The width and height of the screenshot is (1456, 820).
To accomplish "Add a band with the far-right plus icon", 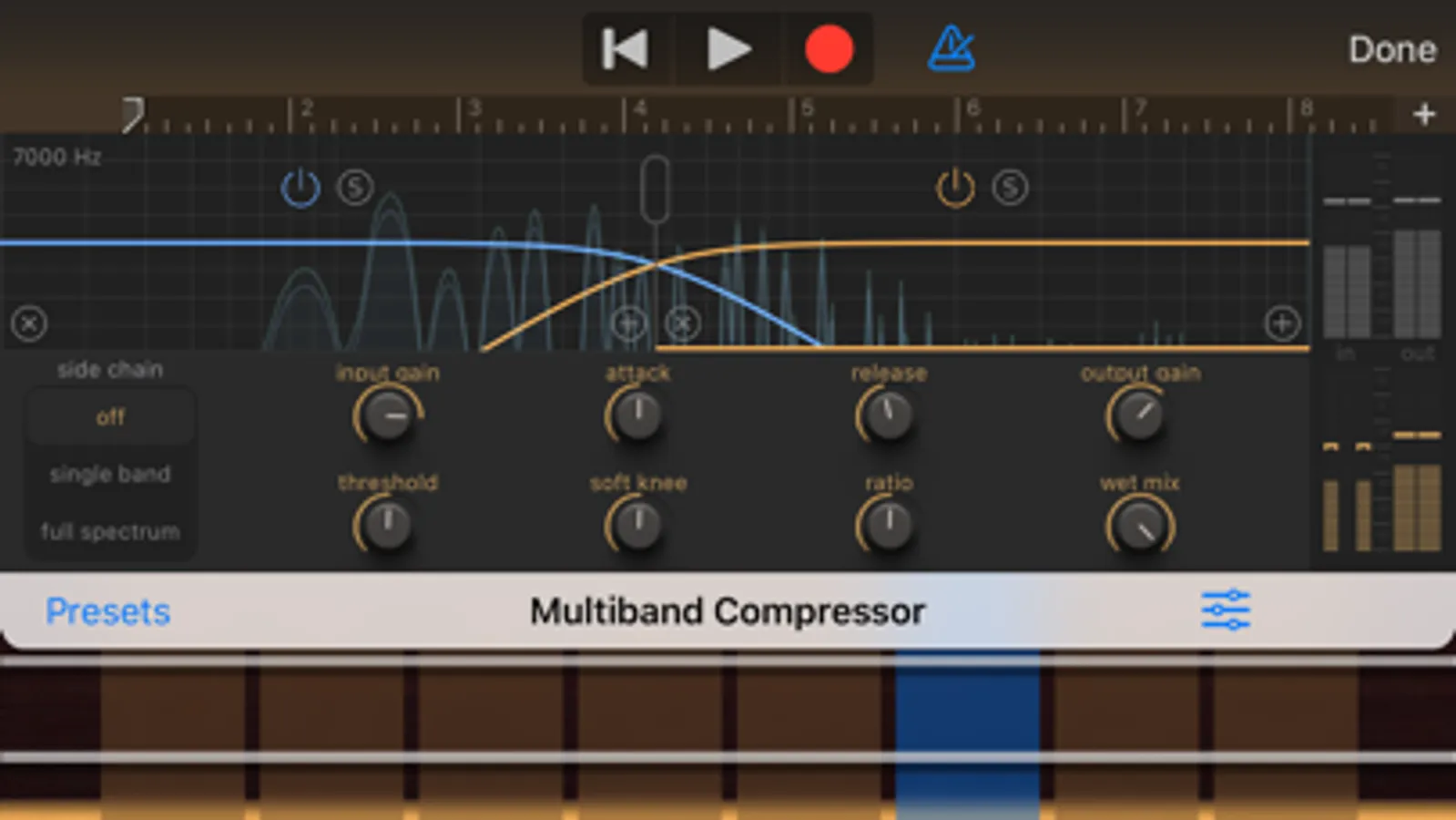I will (1282, 323).
